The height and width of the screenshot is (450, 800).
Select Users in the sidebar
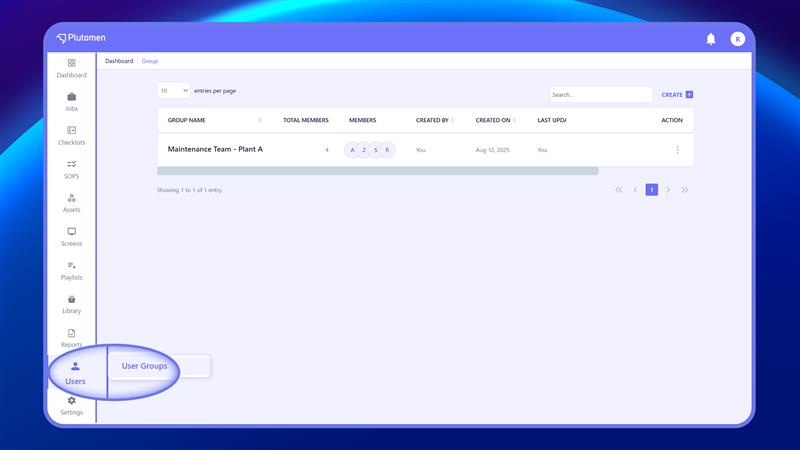[75, 373]
